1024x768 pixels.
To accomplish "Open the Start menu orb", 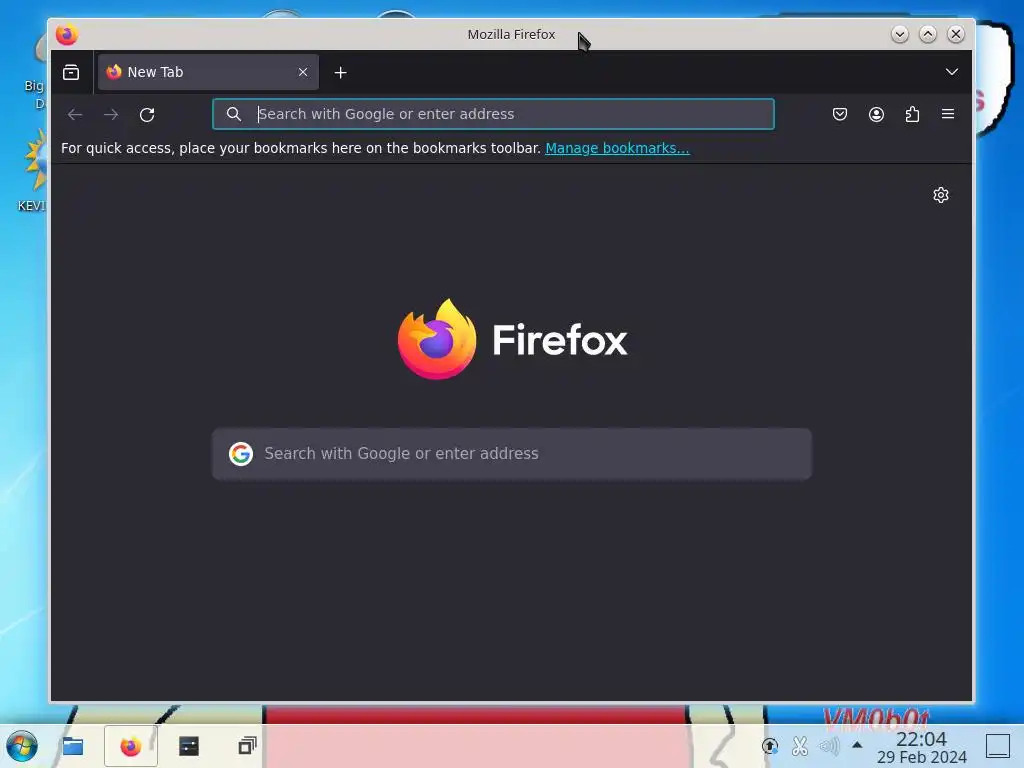I will point(22,746).
